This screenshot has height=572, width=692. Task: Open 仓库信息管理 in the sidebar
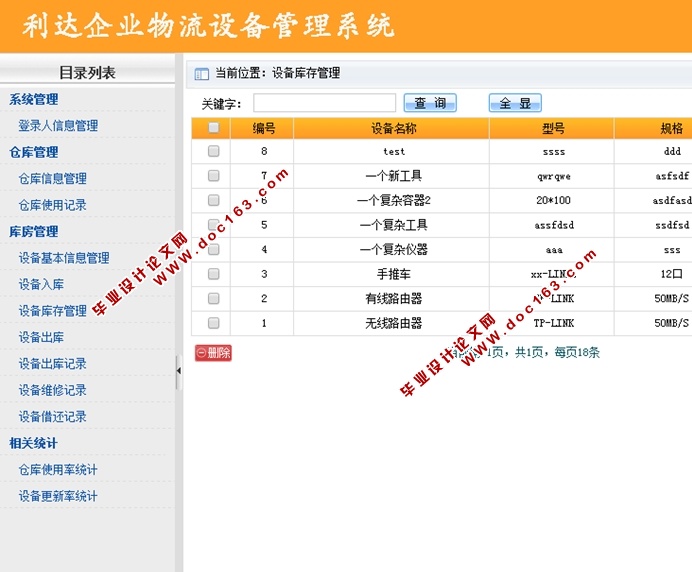(x=53, y=179)
